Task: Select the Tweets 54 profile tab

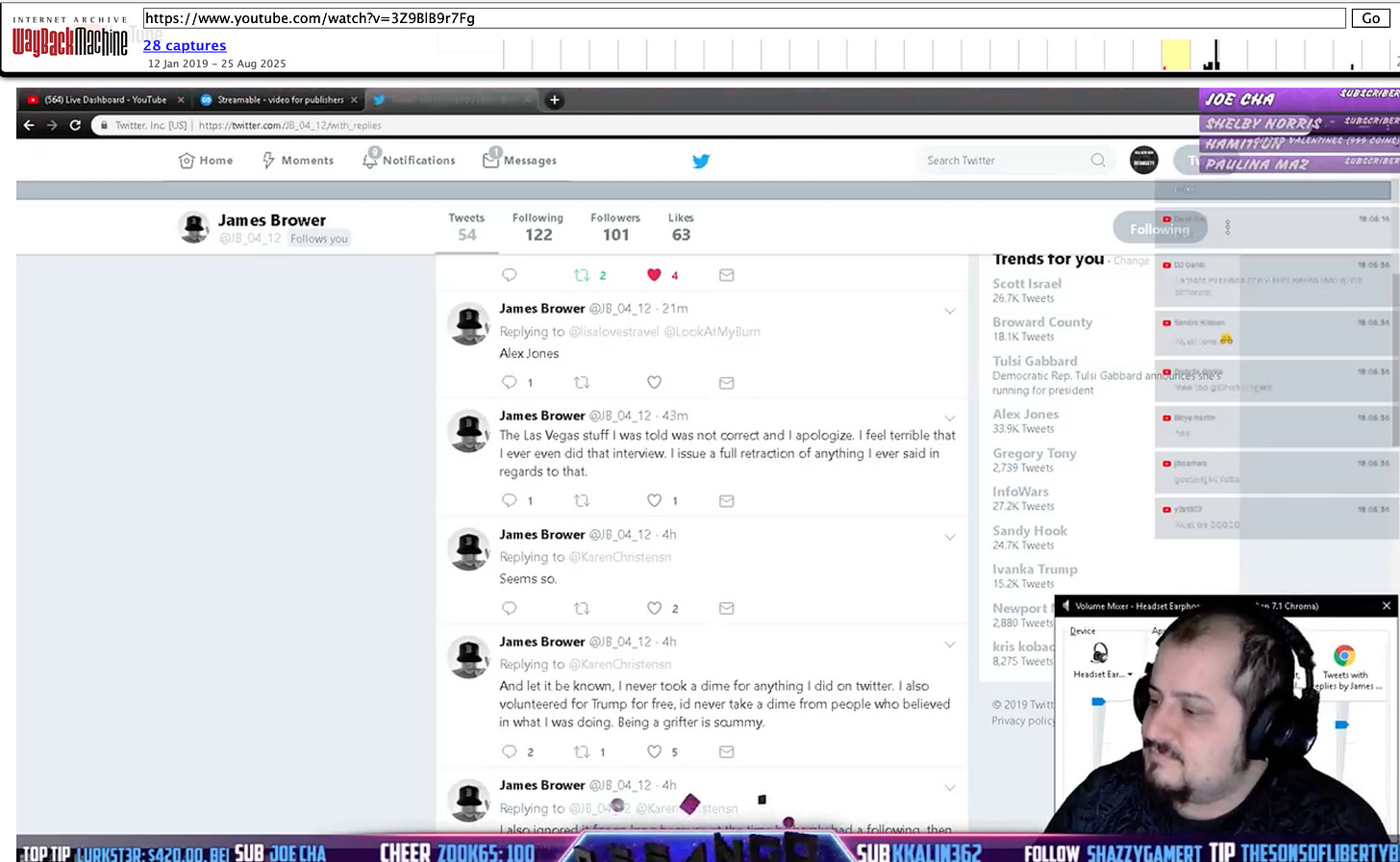Action: pyautogui.click(x=466, y=227)
